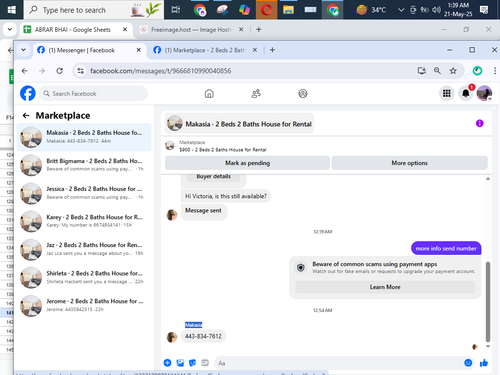The height and width of the screenshot is (375, 500).
Task: Click Windows search box Type here to search
Action: click(x=94, y=10)
